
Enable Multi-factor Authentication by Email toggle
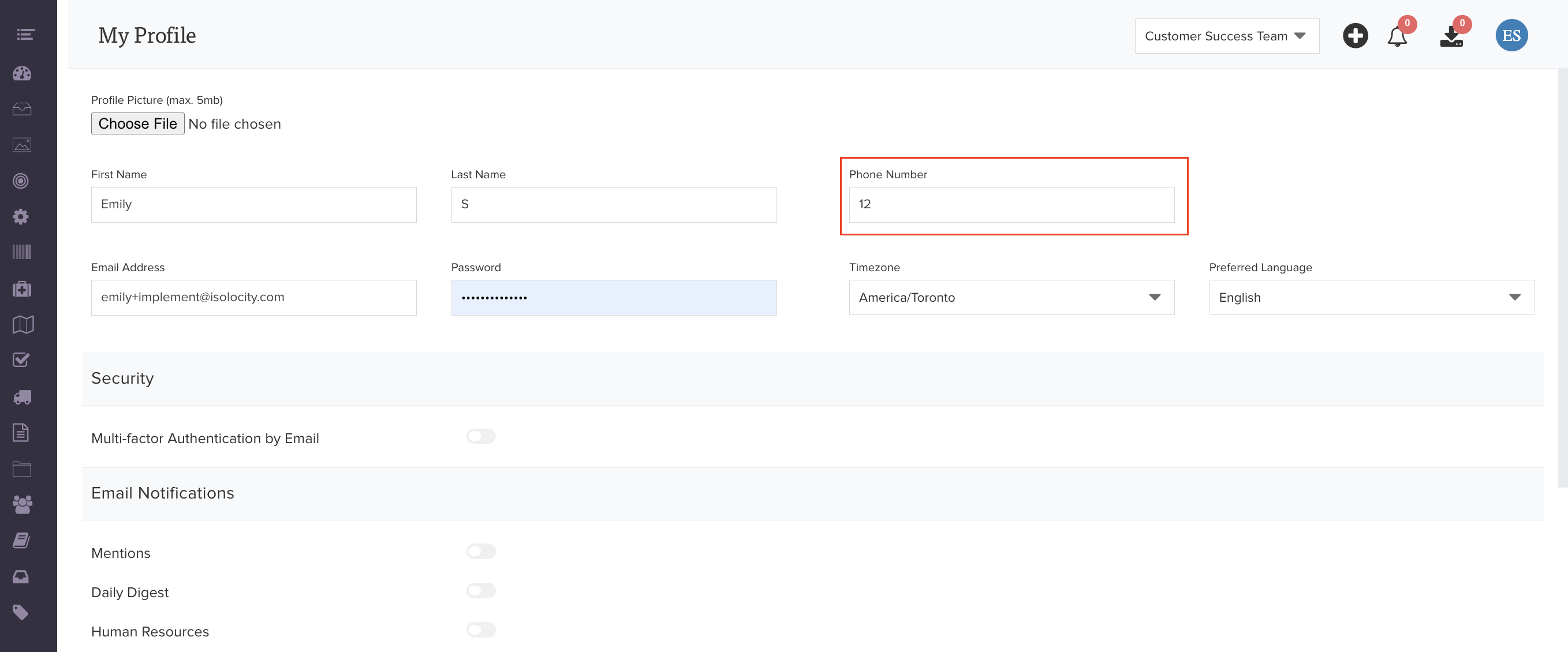click(x=481, y=437)
